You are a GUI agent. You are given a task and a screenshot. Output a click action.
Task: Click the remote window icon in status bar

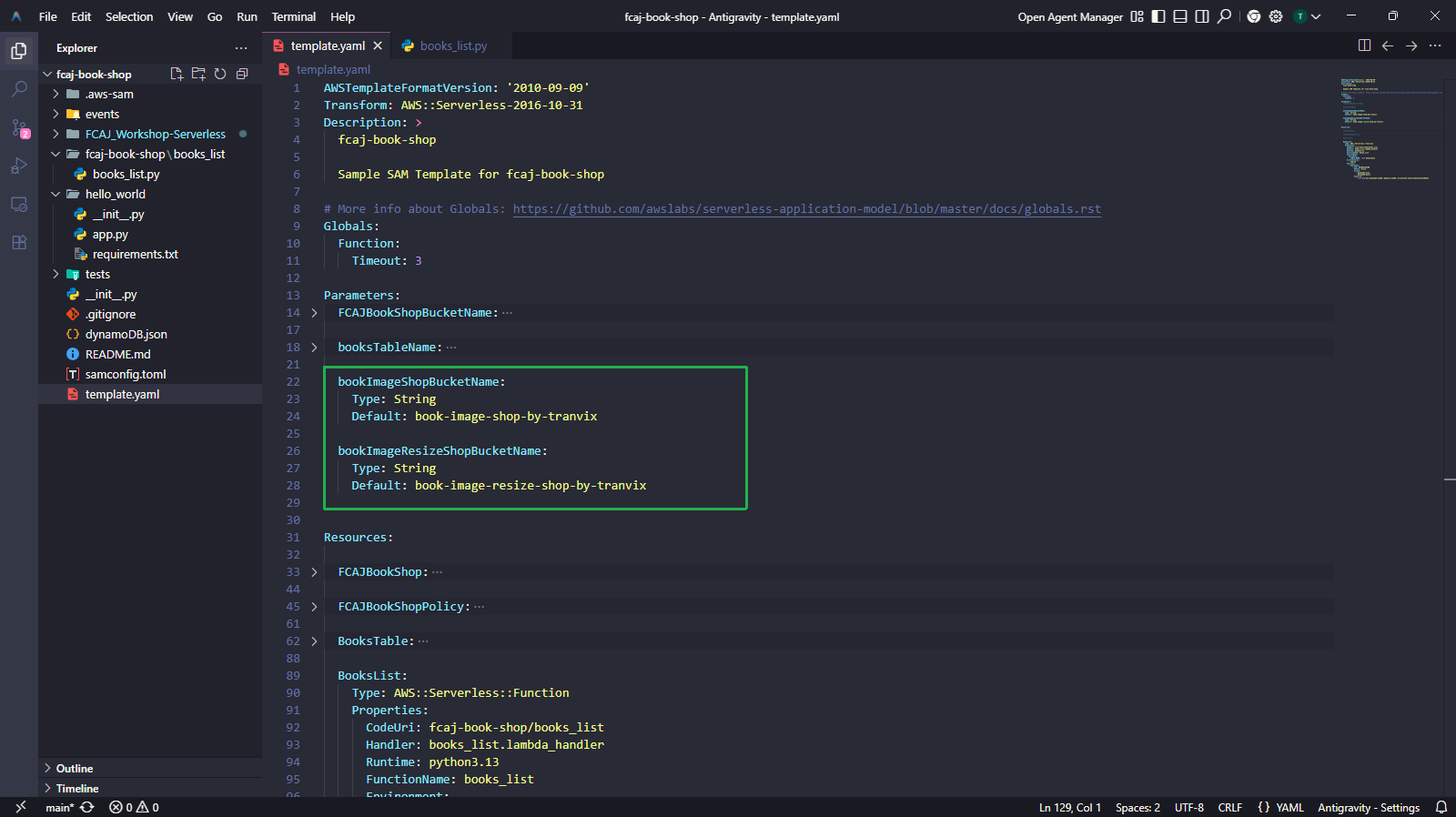tap(20, 807)
